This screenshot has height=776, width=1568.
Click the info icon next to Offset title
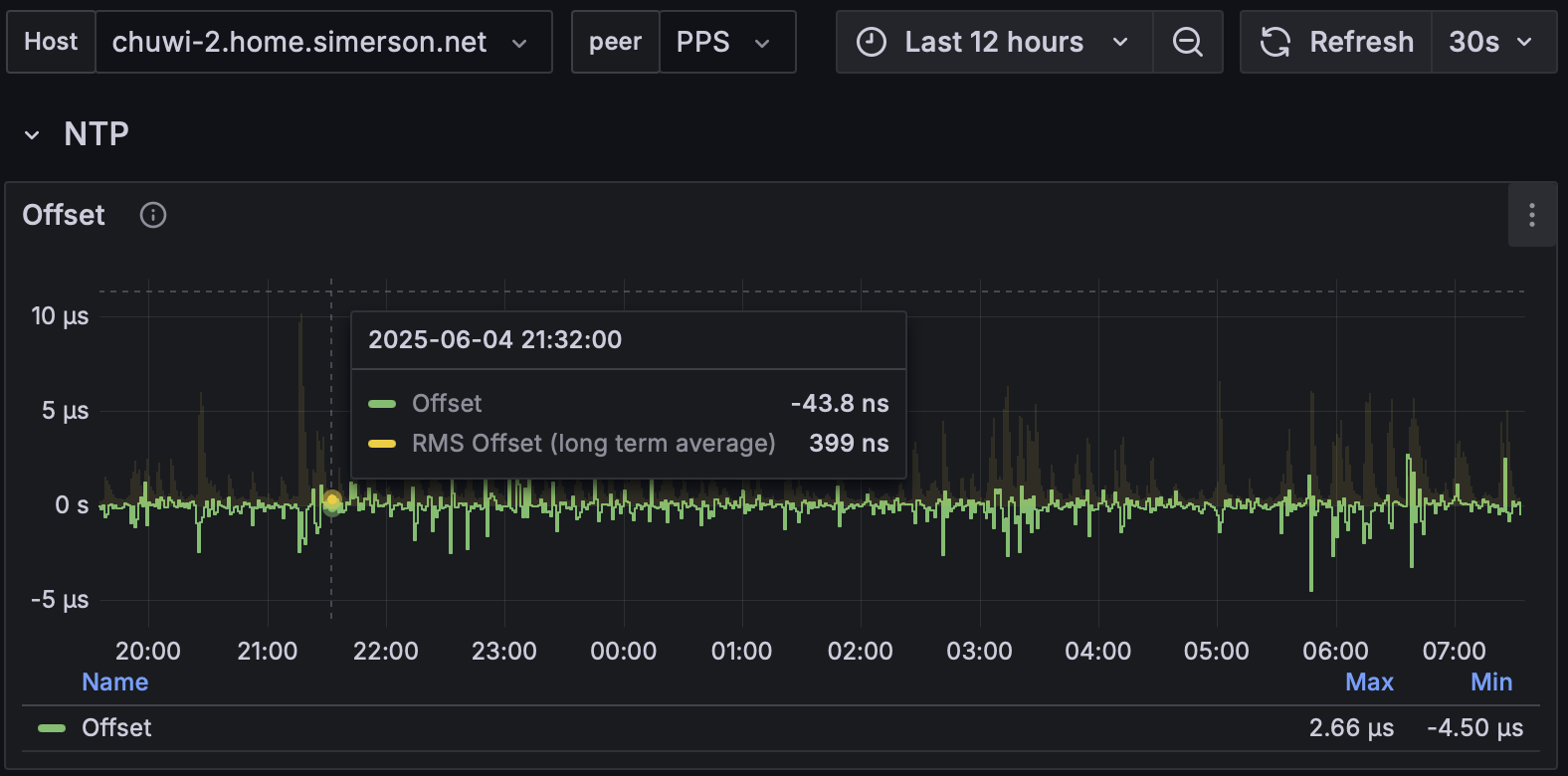pos(153,215)
